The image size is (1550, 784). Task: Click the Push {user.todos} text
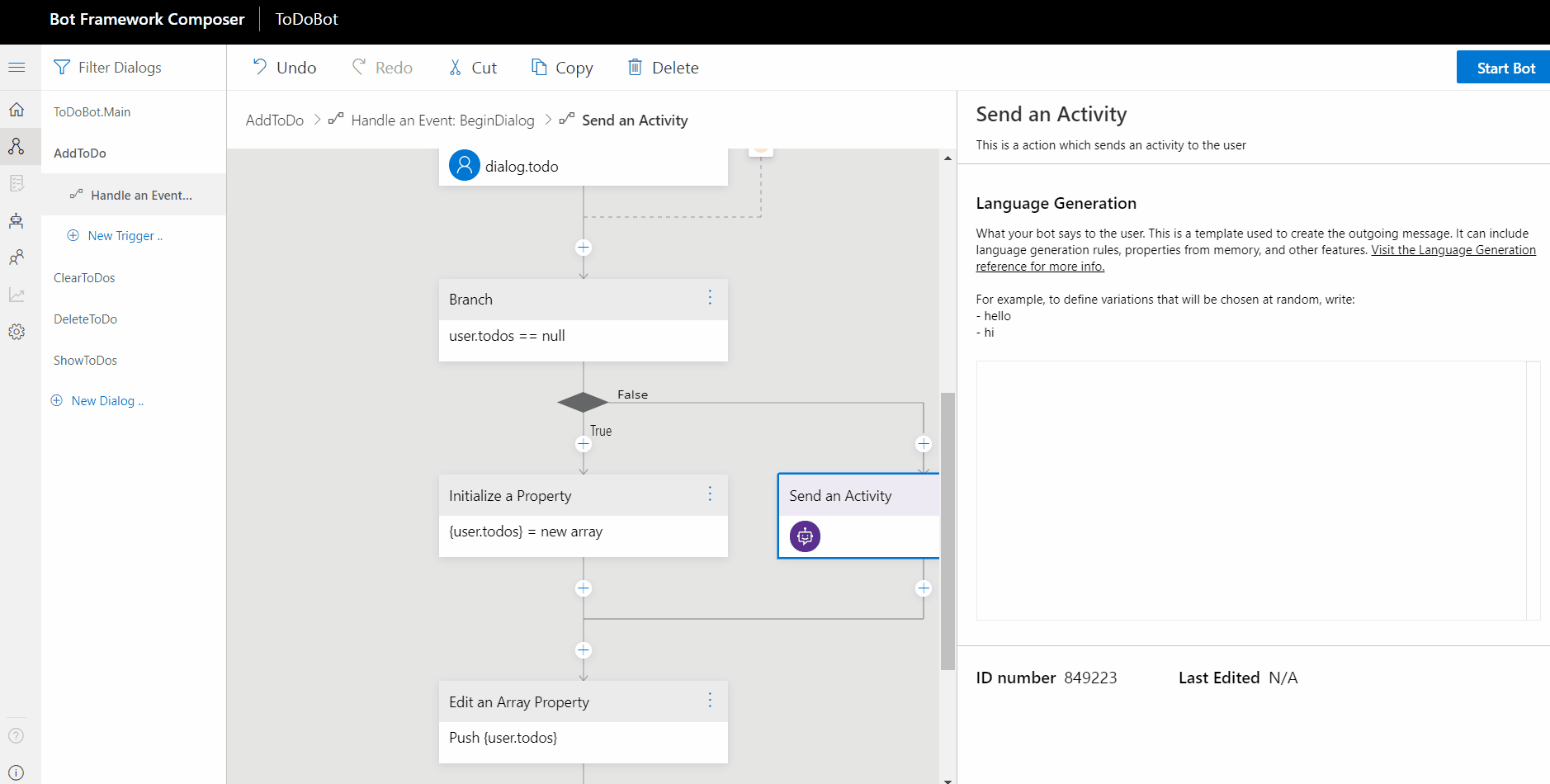[x=503, y=738]
